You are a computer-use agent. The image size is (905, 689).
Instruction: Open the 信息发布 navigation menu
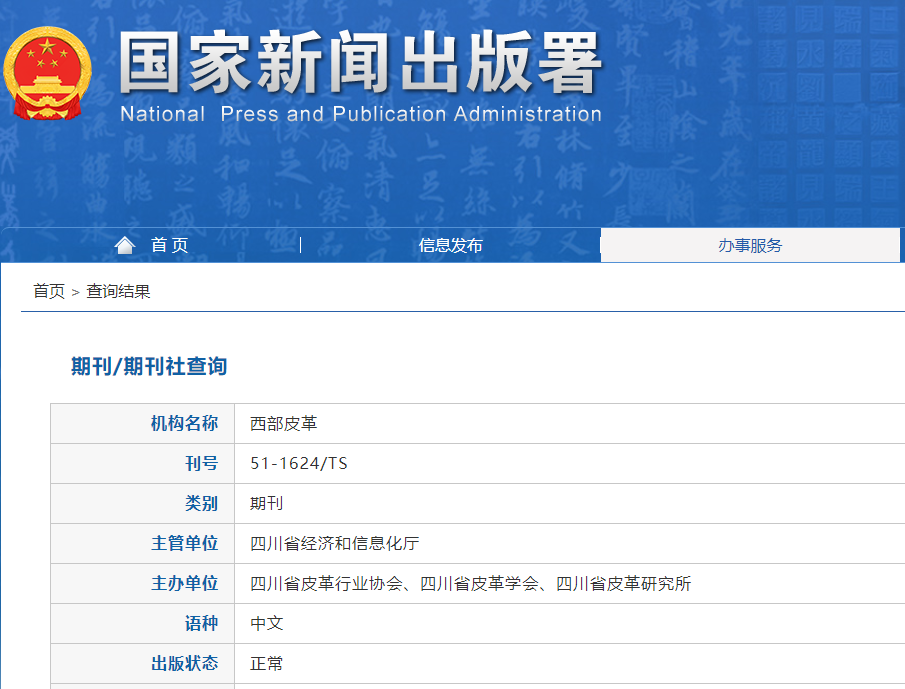[x=450, y=245]
